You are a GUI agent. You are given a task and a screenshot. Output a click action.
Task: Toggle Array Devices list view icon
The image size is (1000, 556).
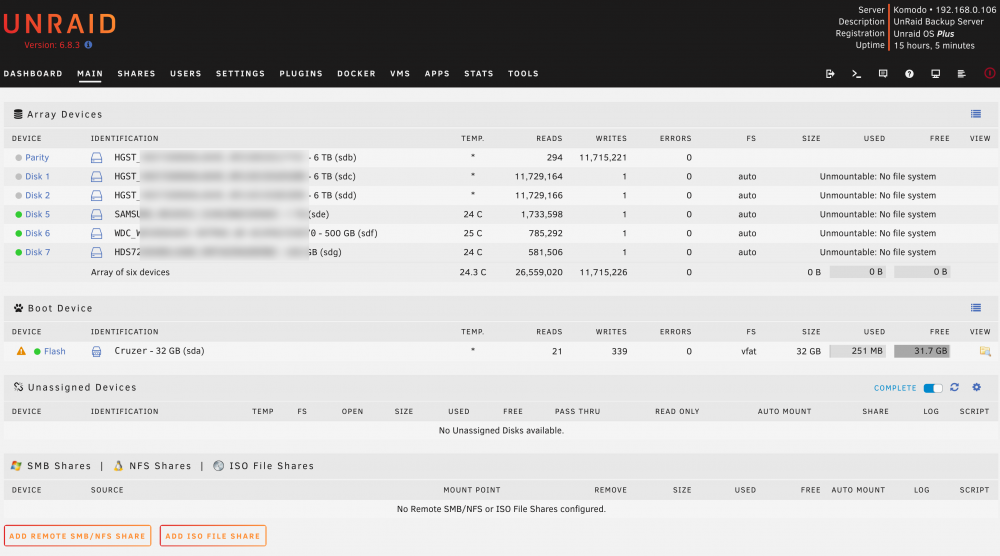coord(976,114)
